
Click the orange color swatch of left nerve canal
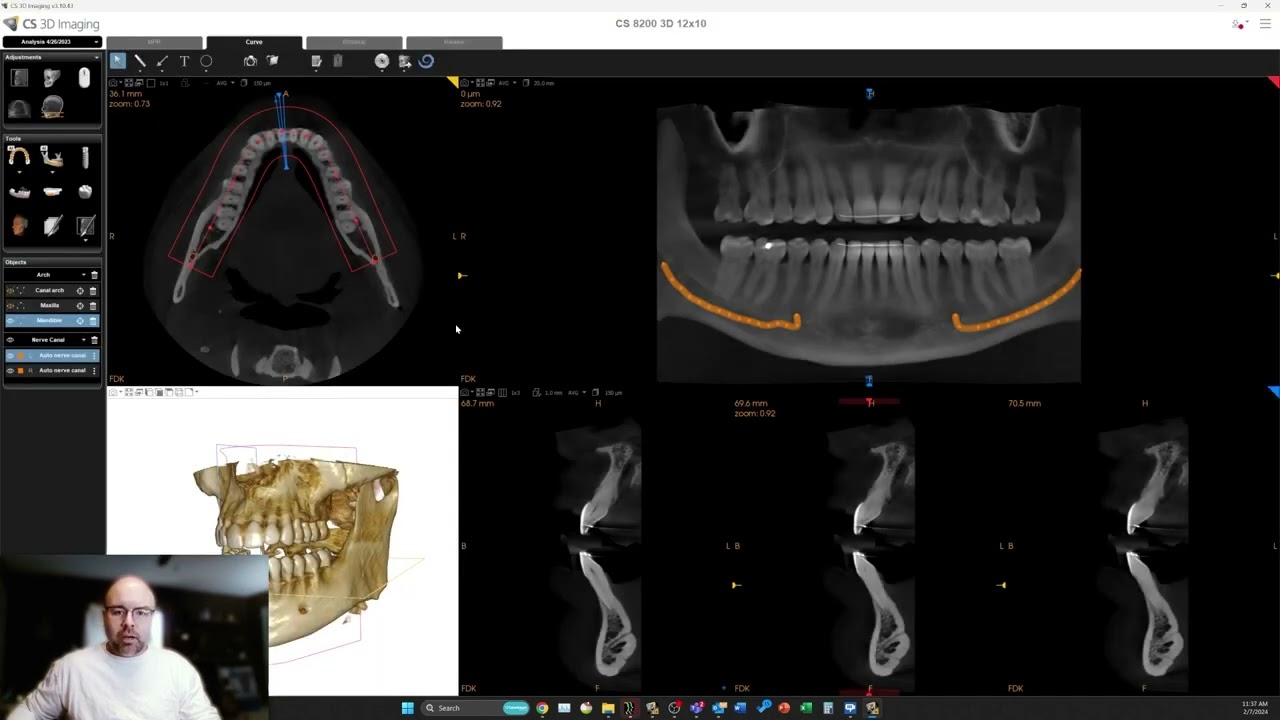(21, 355)
